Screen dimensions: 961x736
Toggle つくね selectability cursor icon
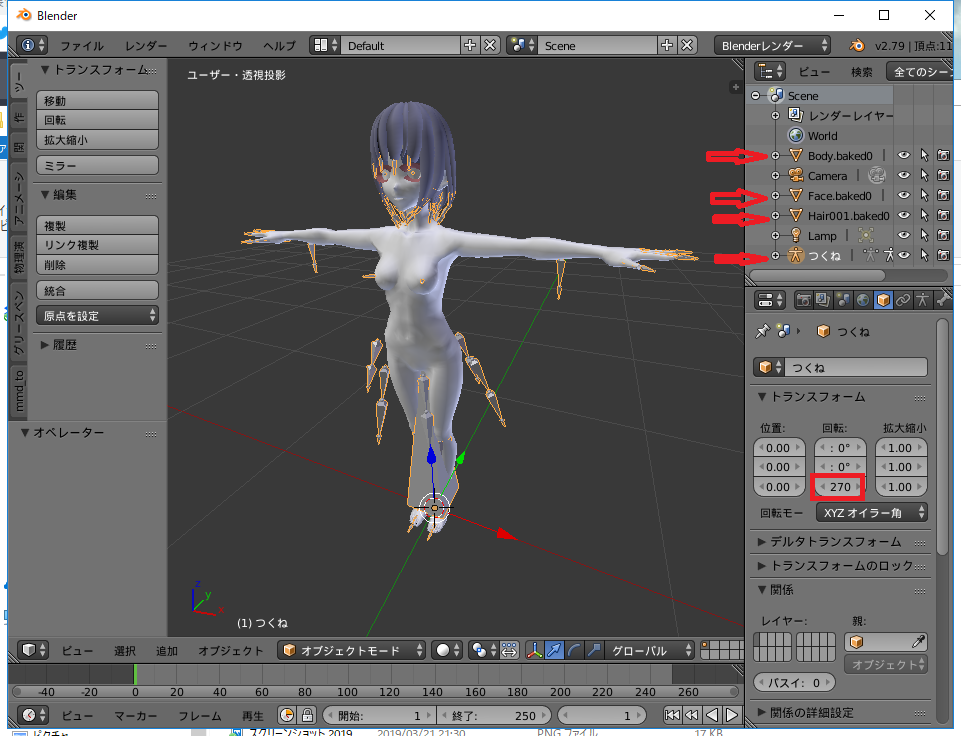tap(924, 255)
